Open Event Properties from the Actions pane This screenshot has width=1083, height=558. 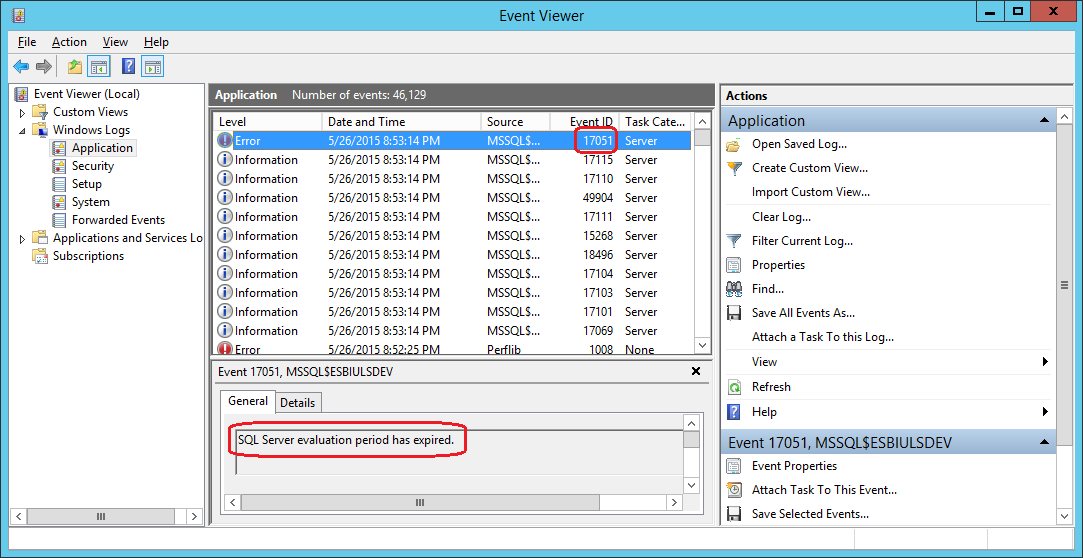(794, 466)
